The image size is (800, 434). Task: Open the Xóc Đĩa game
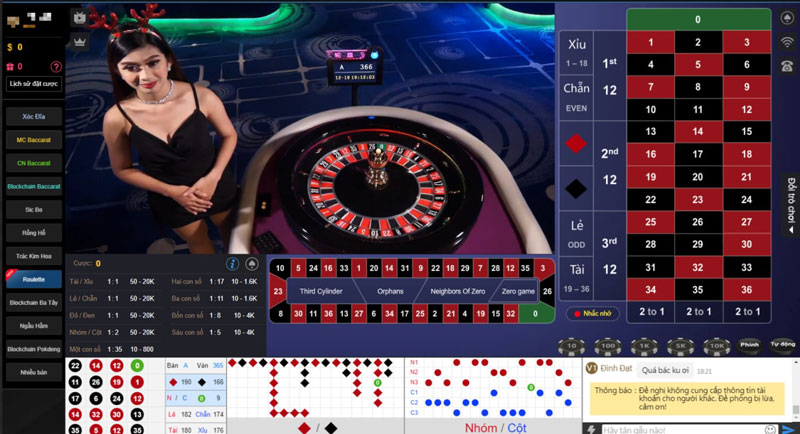point(34,117)
